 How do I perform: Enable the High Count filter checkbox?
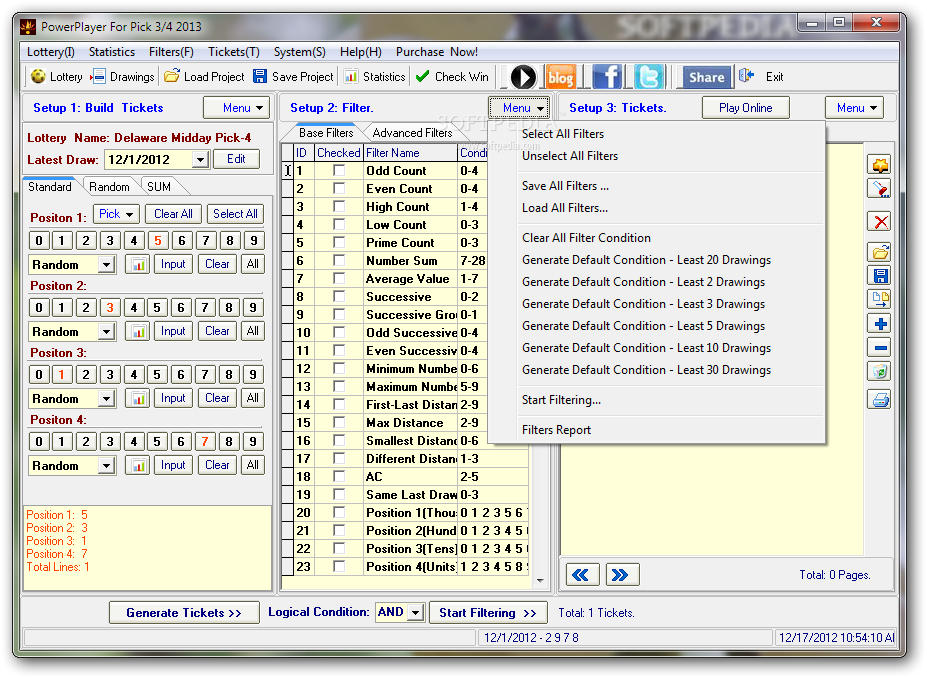(339, 207)
